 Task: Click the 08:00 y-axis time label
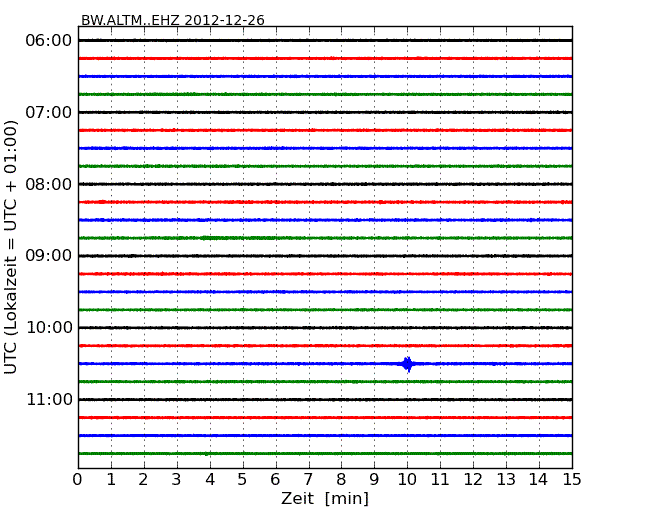click(x=49, y=184)
